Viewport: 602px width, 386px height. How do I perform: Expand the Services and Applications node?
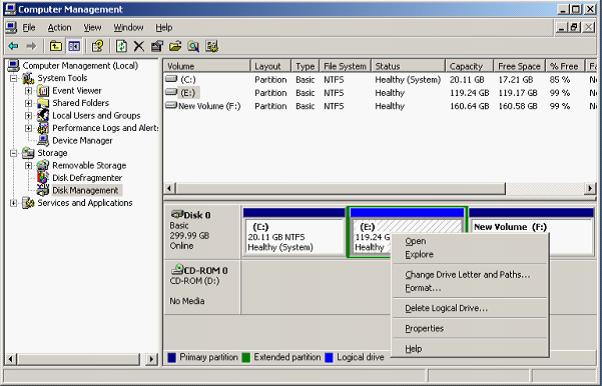[x=14, y=203]
